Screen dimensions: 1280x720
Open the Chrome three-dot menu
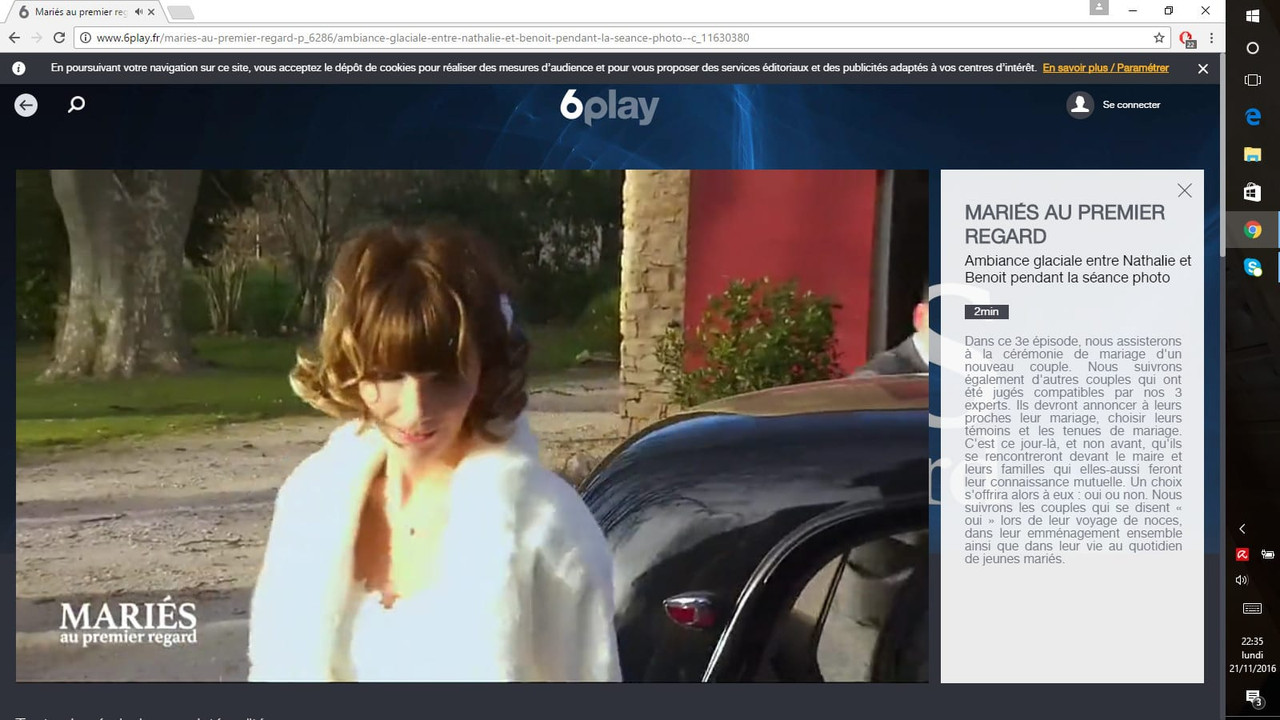point(1212,38)
